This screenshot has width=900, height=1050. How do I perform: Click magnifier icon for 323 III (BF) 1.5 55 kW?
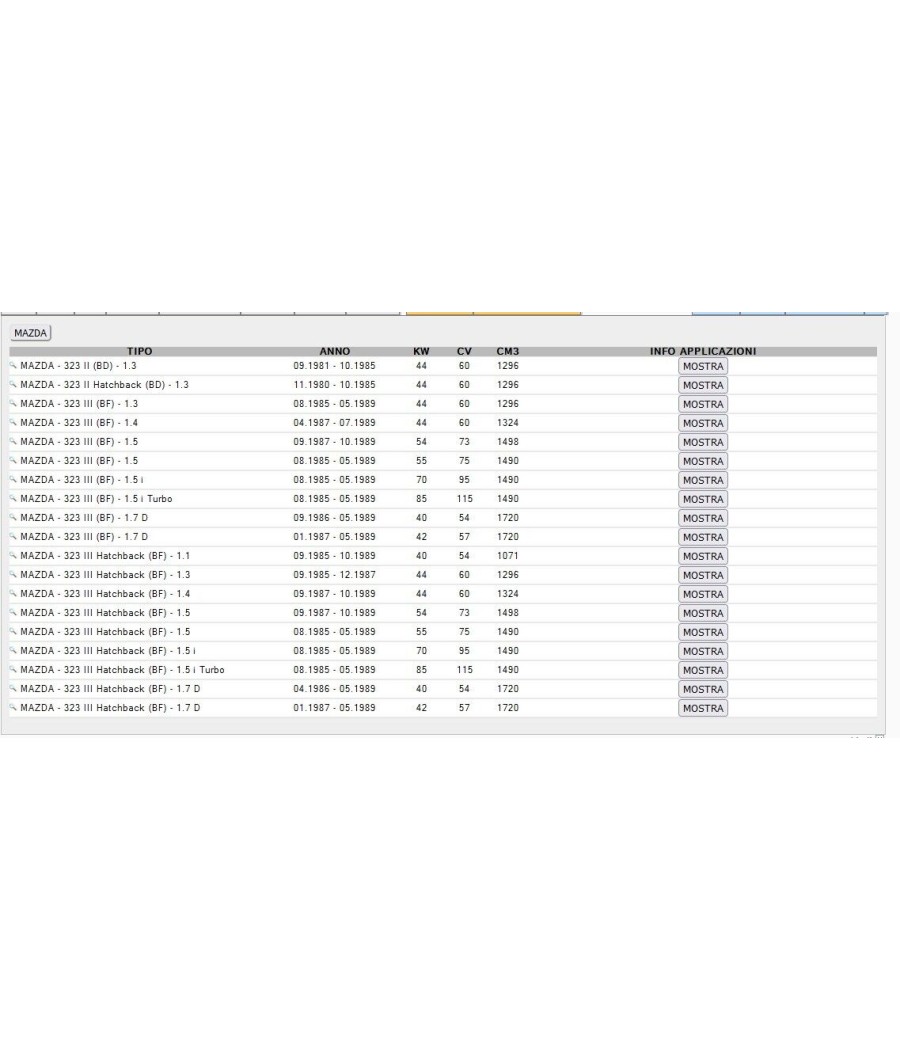[13, 461]
